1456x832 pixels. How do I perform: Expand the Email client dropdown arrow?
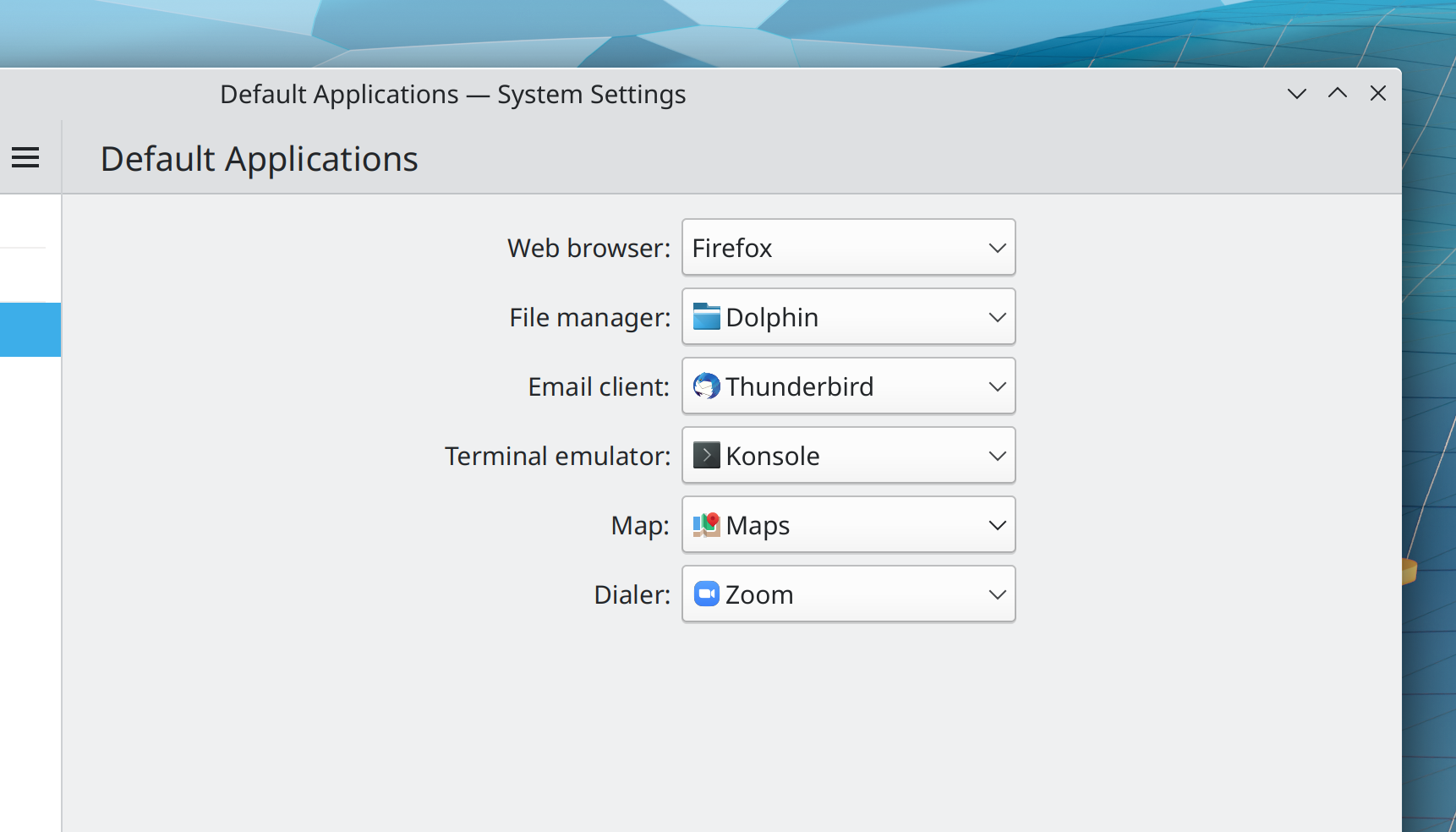(x=997, y=386)
